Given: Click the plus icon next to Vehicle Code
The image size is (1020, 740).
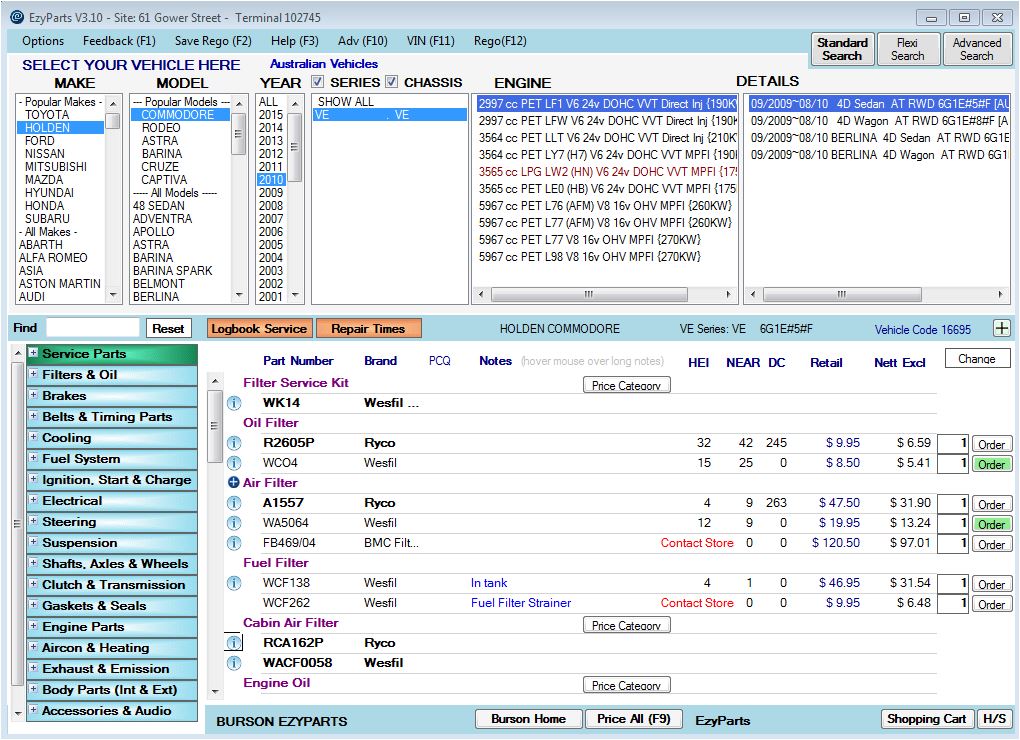Looking at the screenshot, I should point(1002,328).
